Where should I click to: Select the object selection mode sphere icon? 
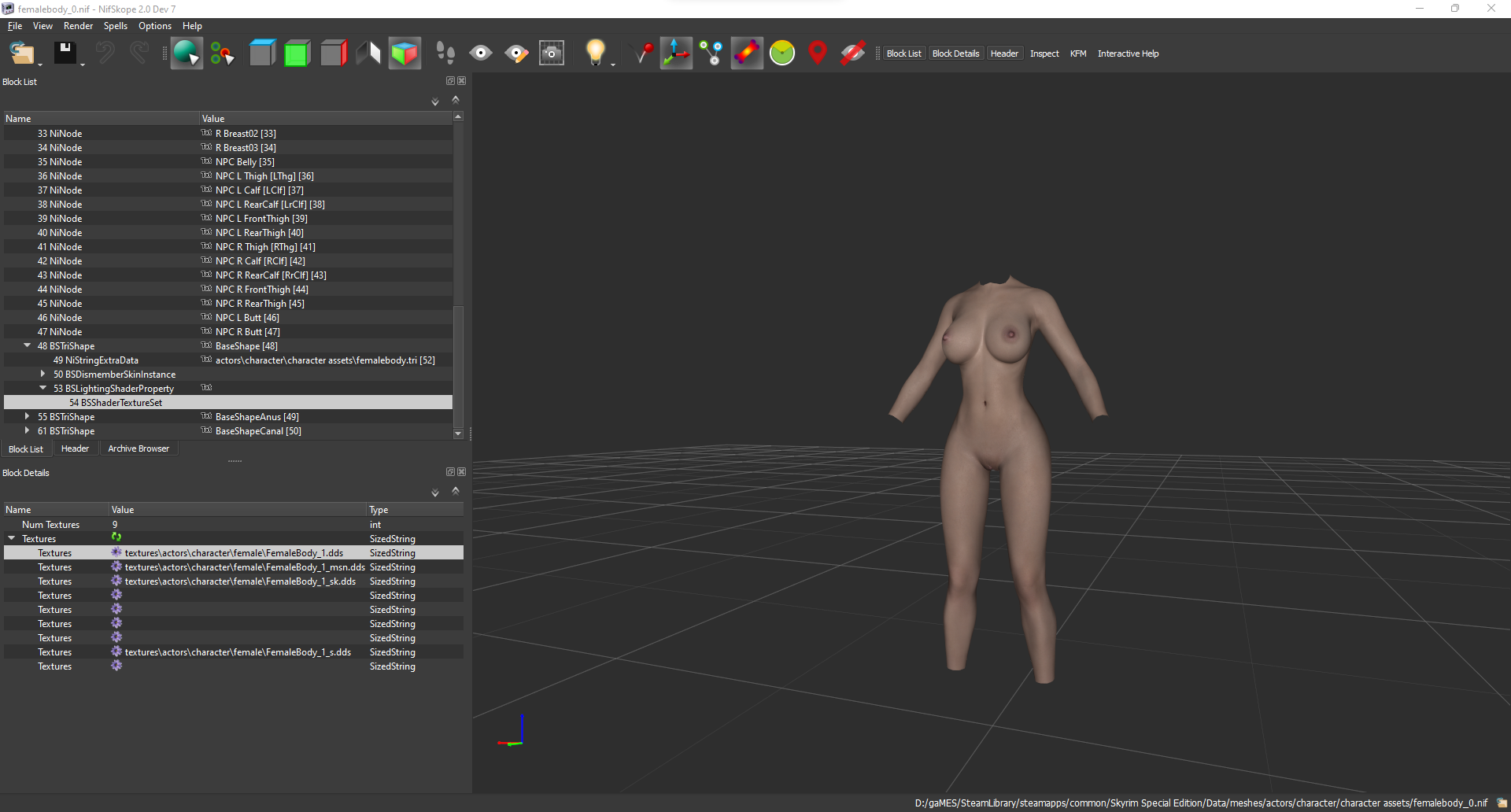coord(187,54)
